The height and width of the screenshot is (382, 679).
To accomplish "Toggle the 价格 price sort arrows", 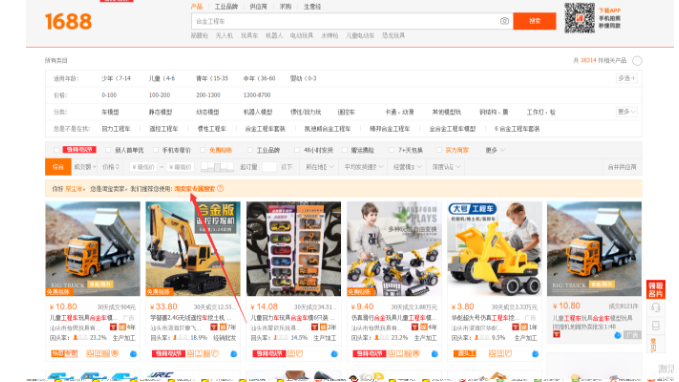I will pyautogui.click(x=111, y=167).
